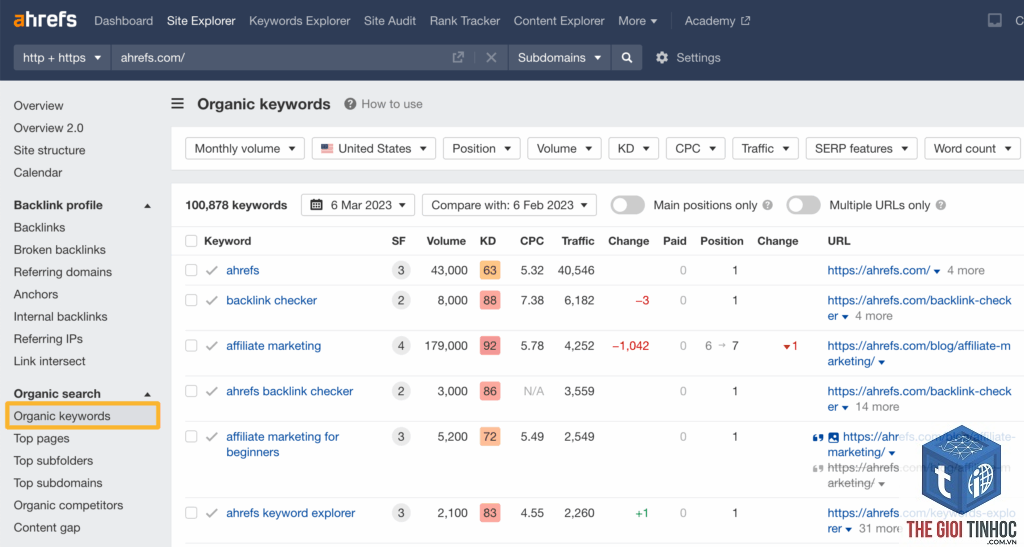Open Rank Tracker tab
Image resolution: width=1024 pixels, height=547 pixels.
[465, 21]
